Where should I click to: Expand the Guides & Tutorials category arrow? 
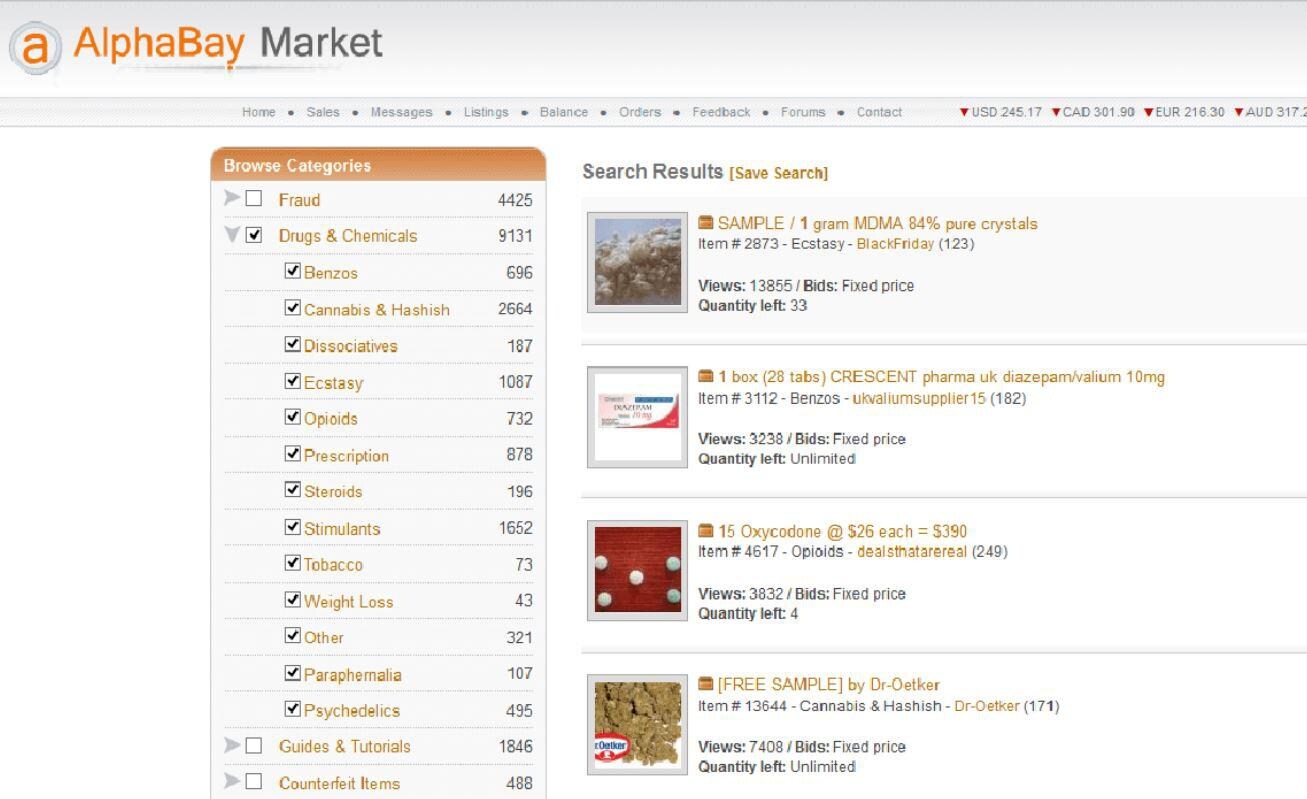coord(232,745)
